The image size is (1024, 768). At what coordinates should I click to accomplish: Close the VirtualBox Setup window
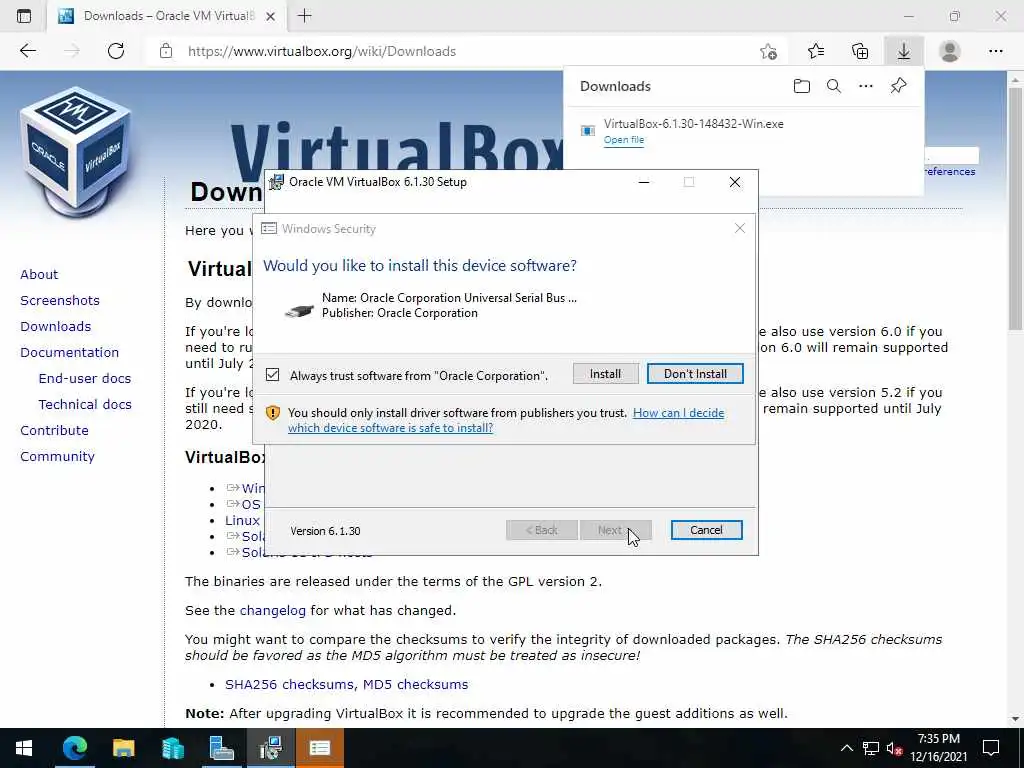(x=735, y=182)
